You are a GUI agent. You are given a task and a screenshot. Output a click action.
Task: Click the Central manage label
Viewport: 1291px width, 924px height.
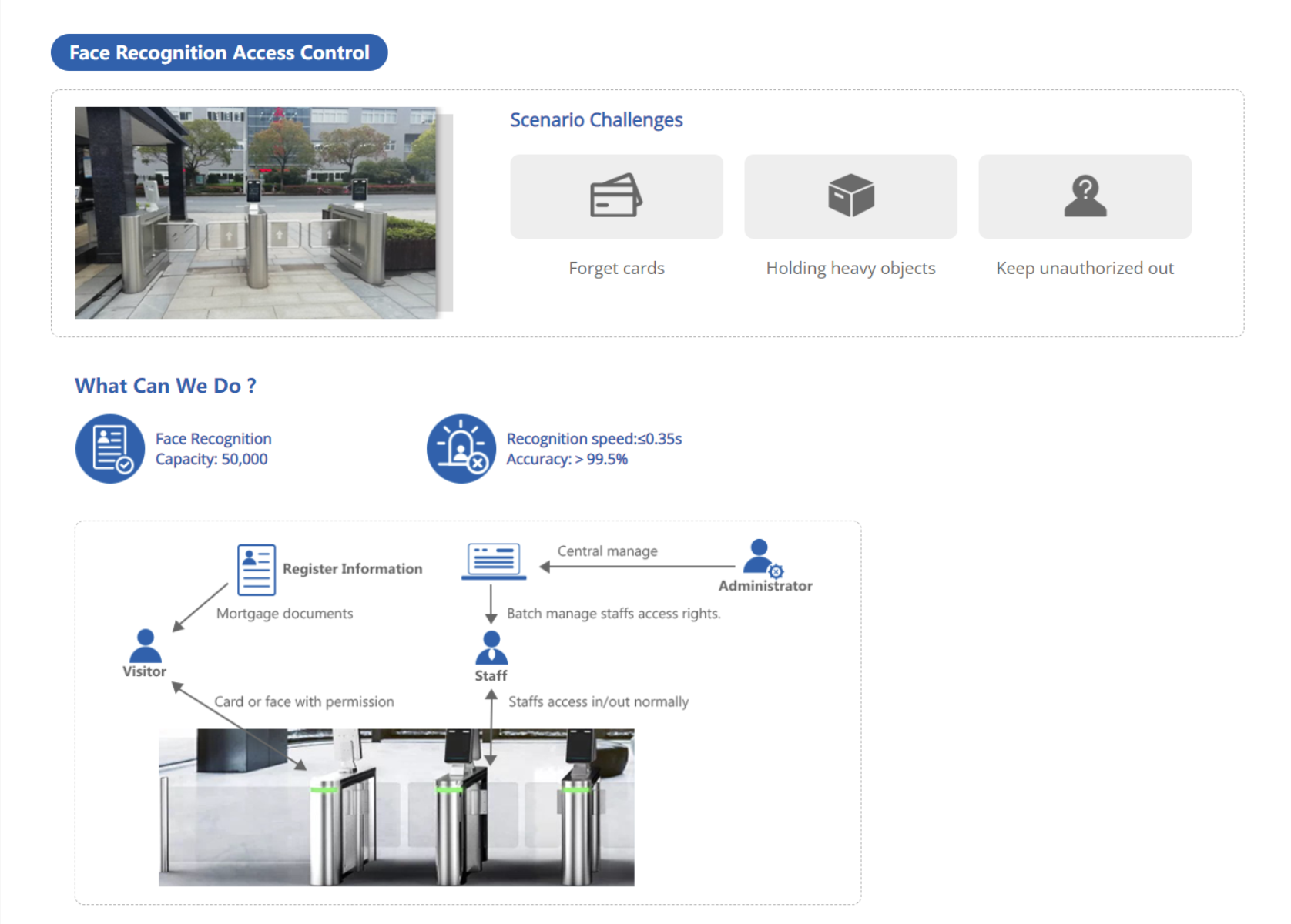coord(607,551)
